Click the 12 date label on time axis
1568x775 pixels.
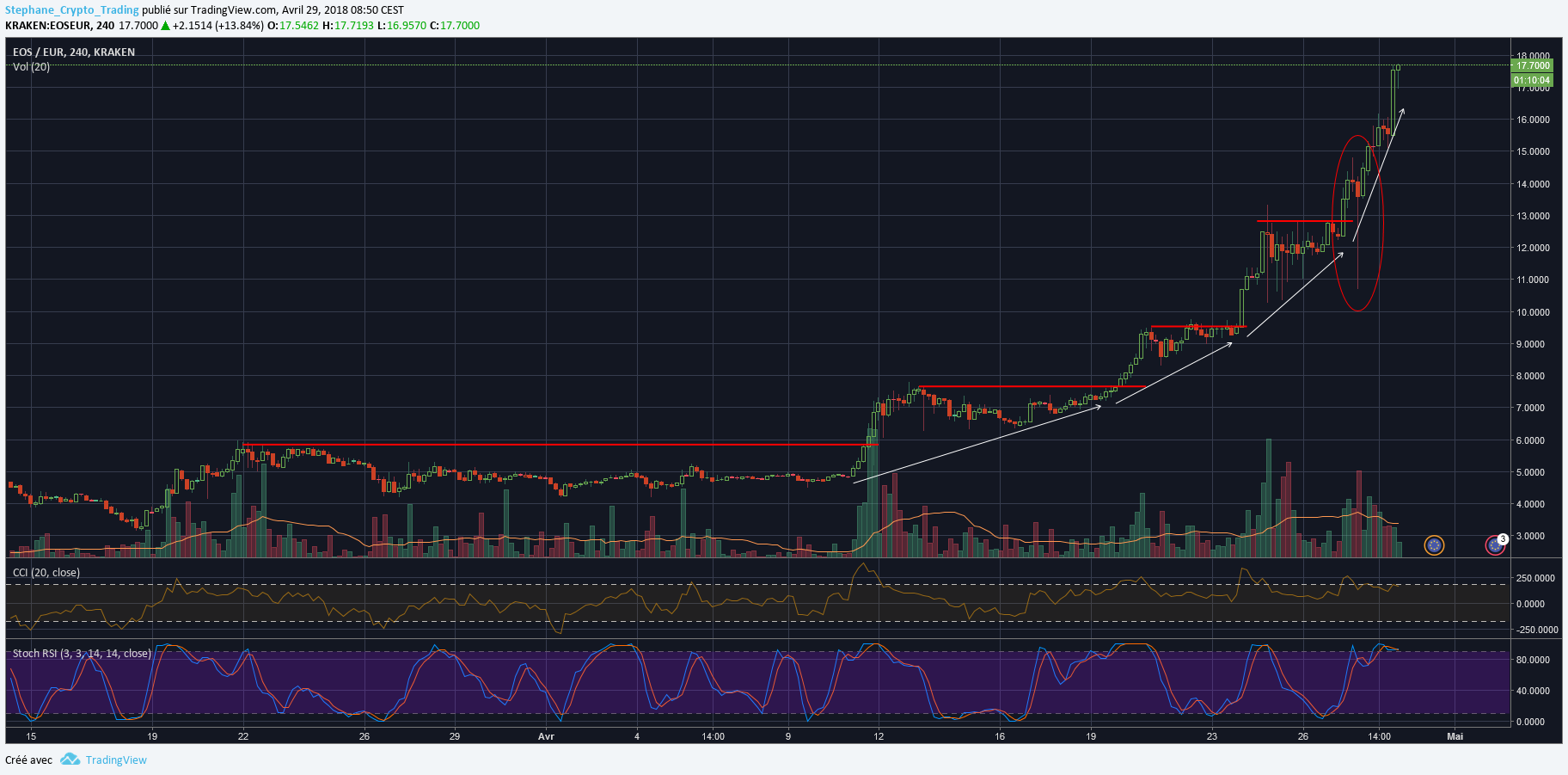click(879, 736)
